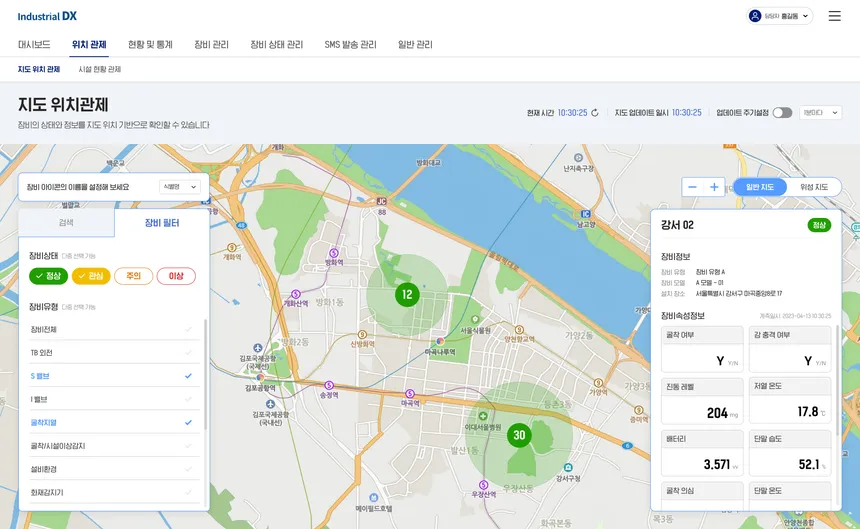Open the 홍길동 user account dropdown
This screenshot has width=860, height=529.
(x=779, y=16)
